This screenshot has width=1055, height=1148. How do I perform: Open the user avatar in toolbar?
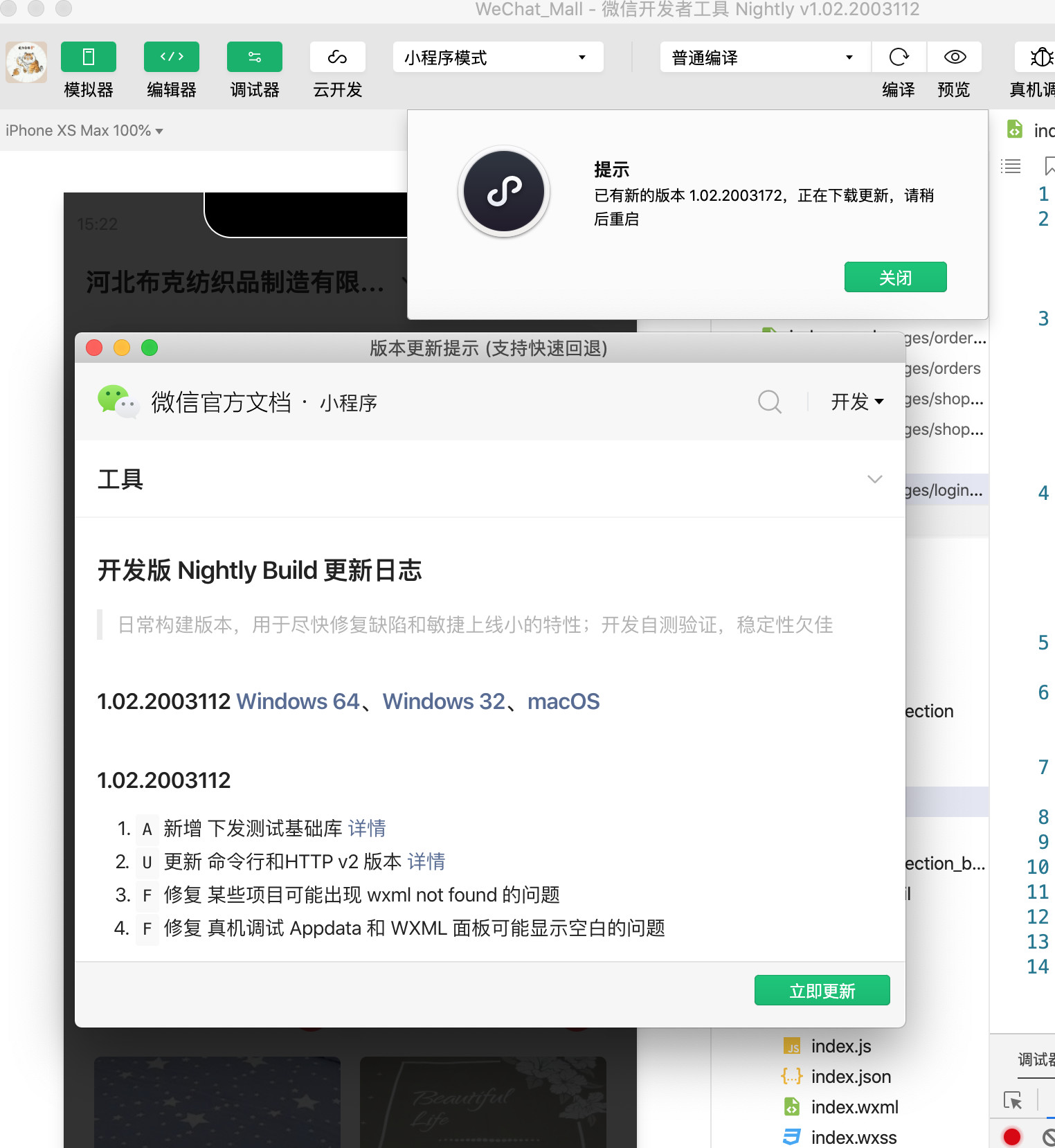click(26, 62)
